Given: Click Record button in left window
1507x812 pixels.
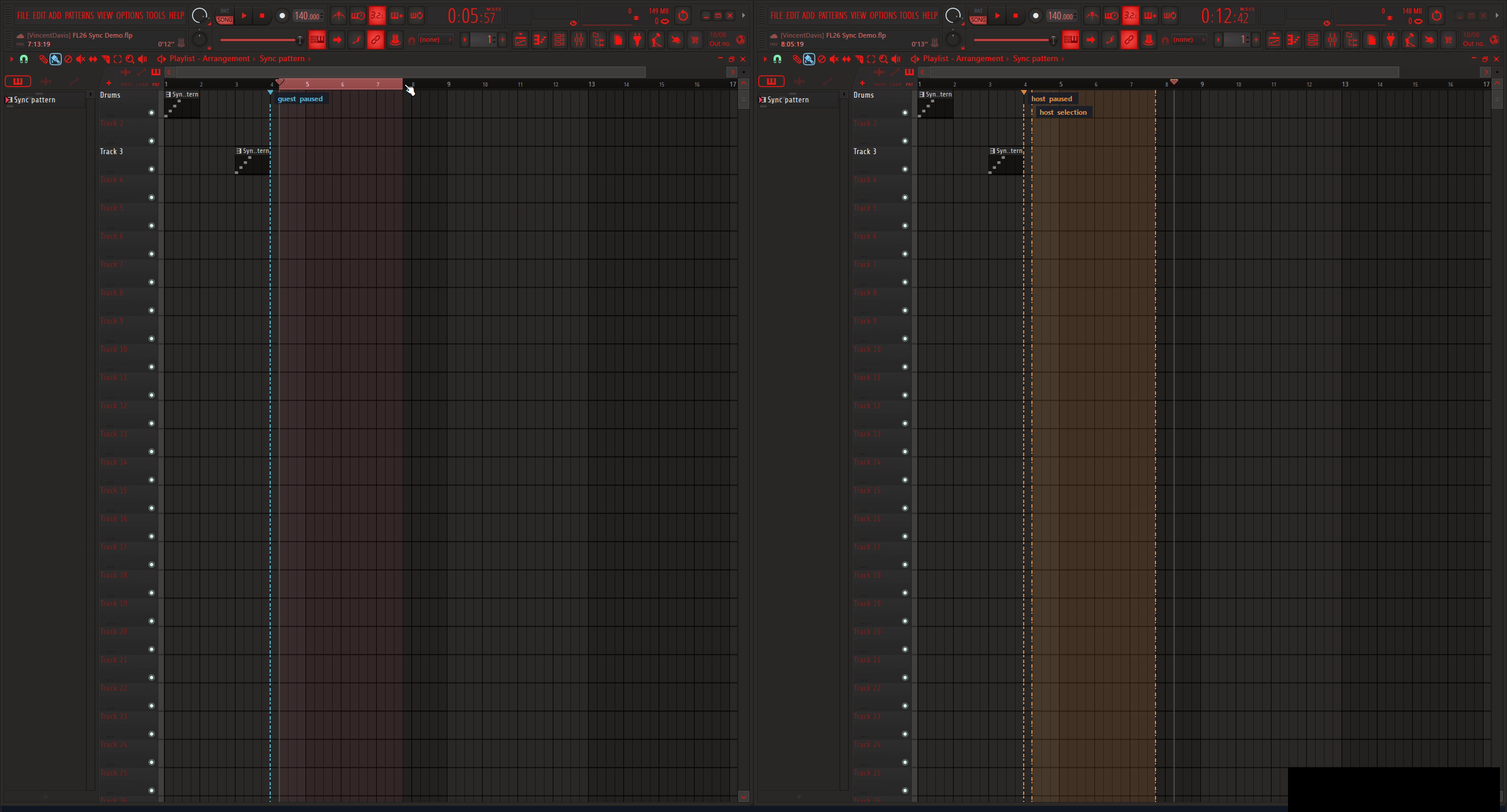Looking at the screenshot, I should pyautogui.click(x=282, y=16).
